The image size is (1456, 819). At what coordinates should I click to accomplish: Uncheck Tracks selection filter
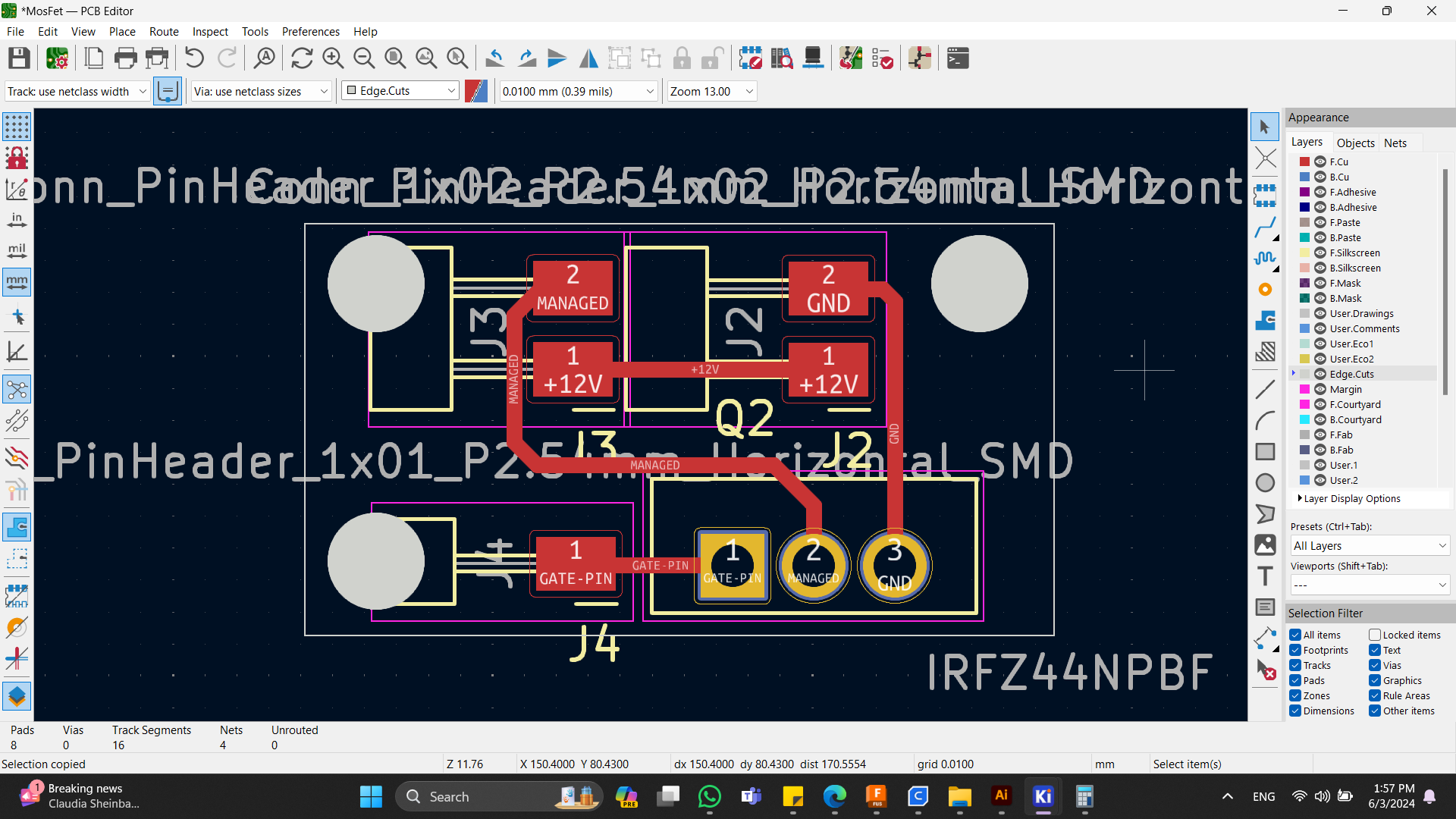coord(1295,665)
